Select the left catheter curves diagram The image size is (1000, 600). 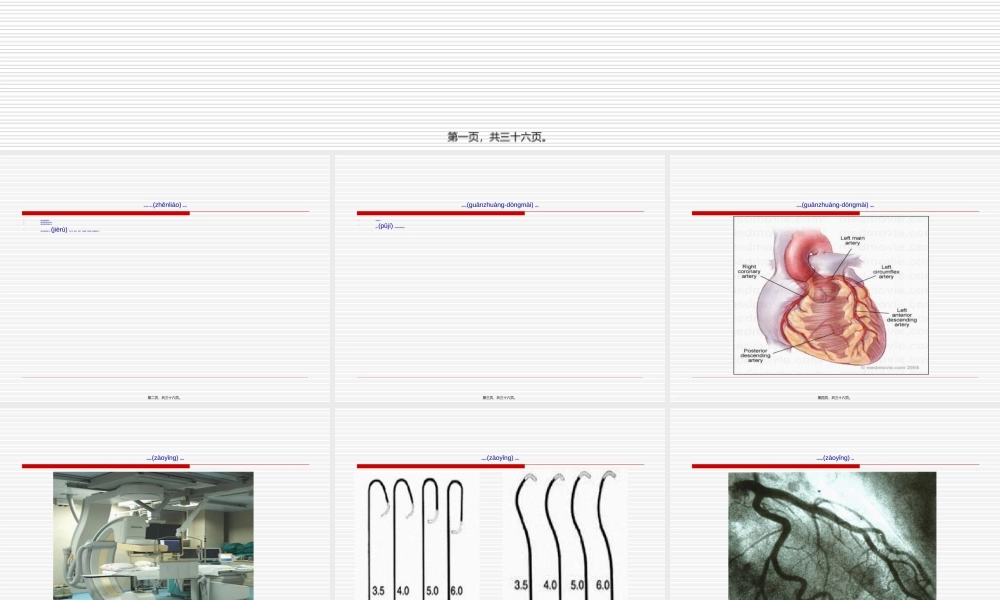tap(418, 535)
